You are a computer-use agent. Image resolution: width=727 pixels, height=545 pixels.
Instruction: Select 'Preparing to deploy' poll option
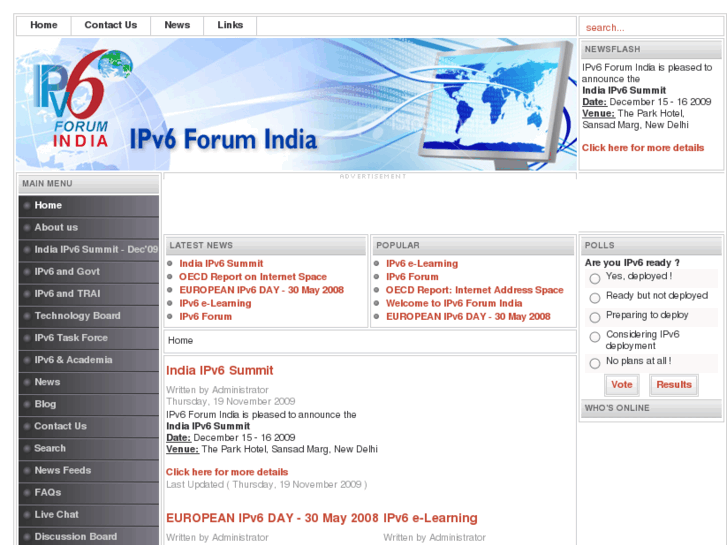[x=595, y=318]
